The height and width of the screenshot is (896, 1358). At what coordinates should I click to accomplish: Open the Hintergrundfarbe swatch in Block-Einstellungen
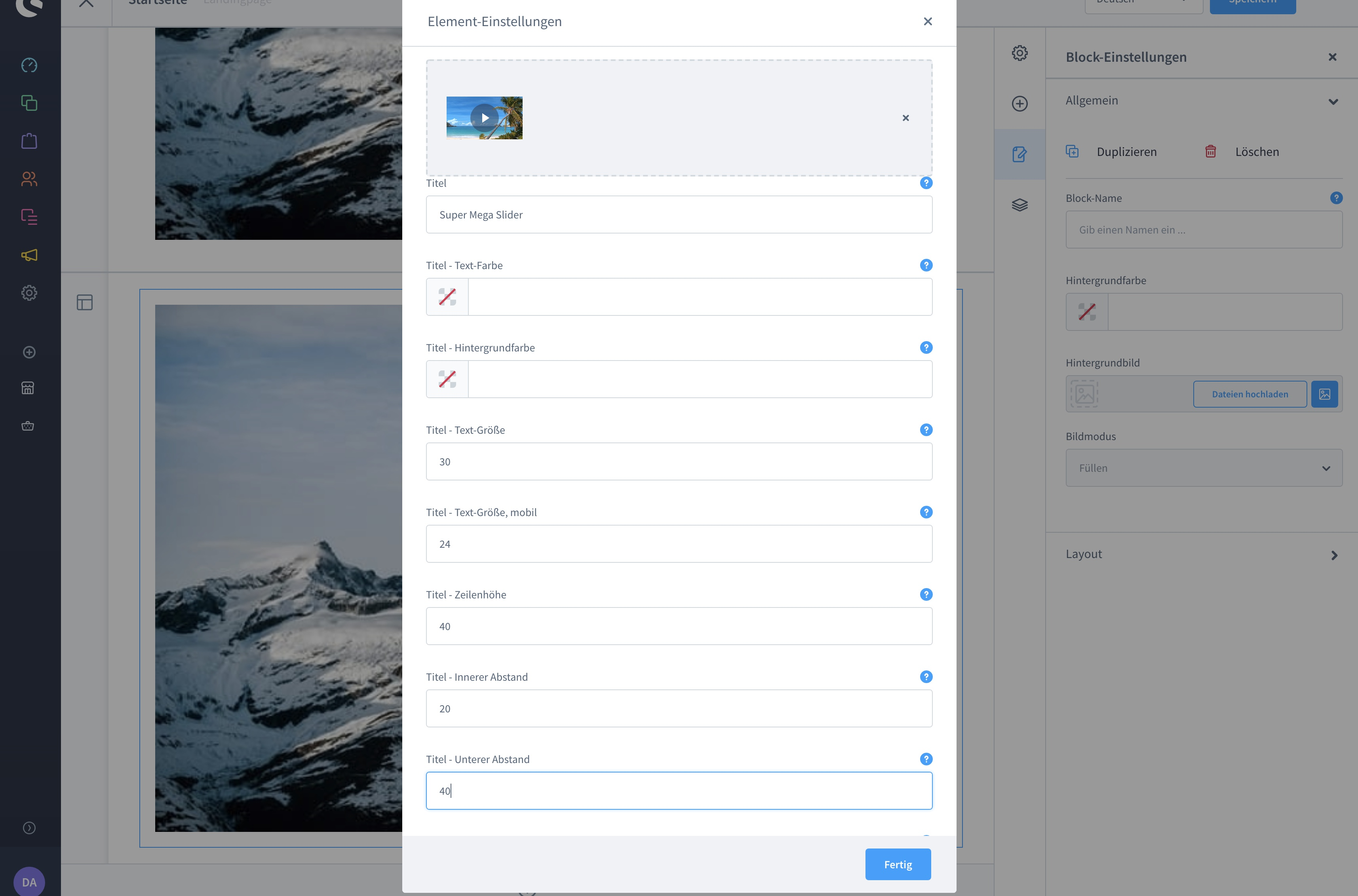(1086, 311)
